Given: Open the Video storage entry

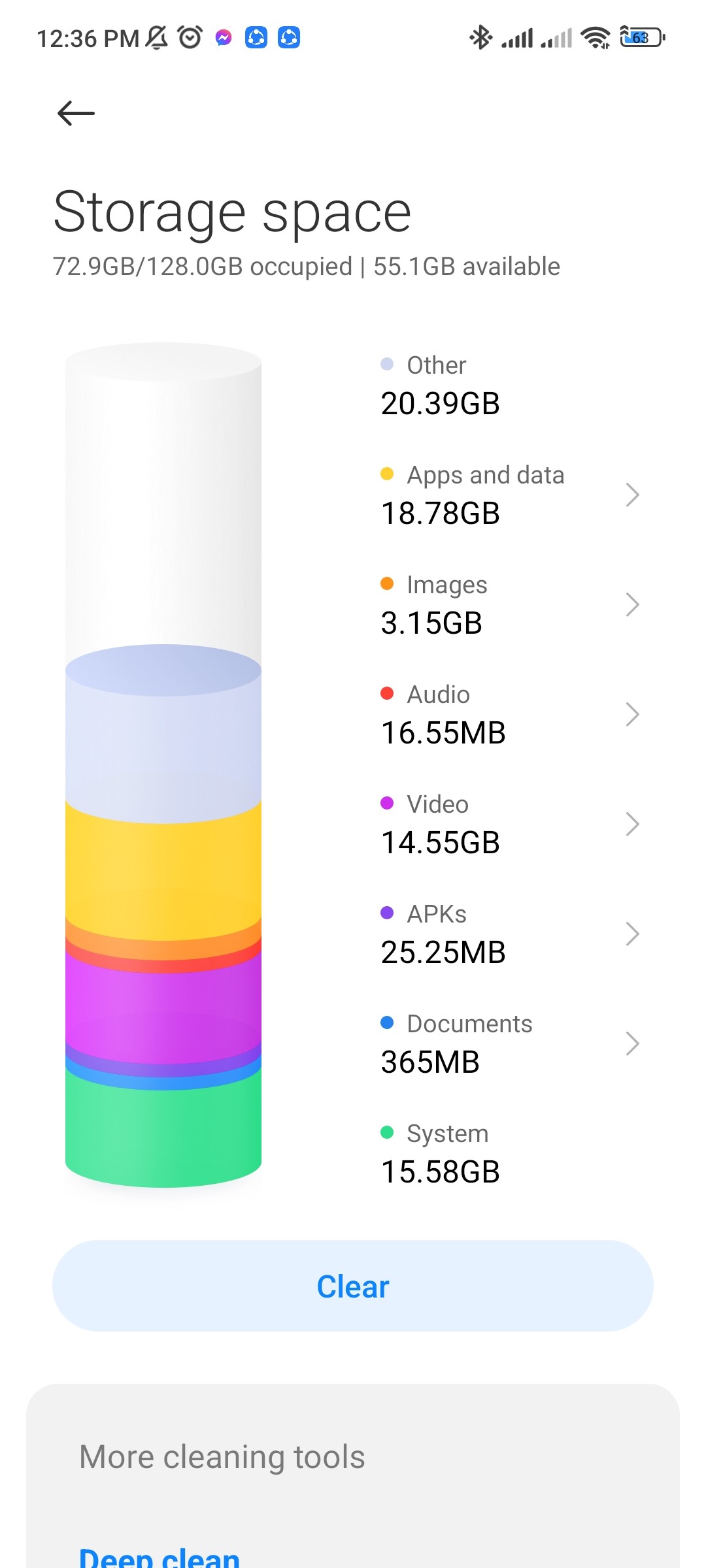Looking at the screenshot, I should (x=510, y=824).
